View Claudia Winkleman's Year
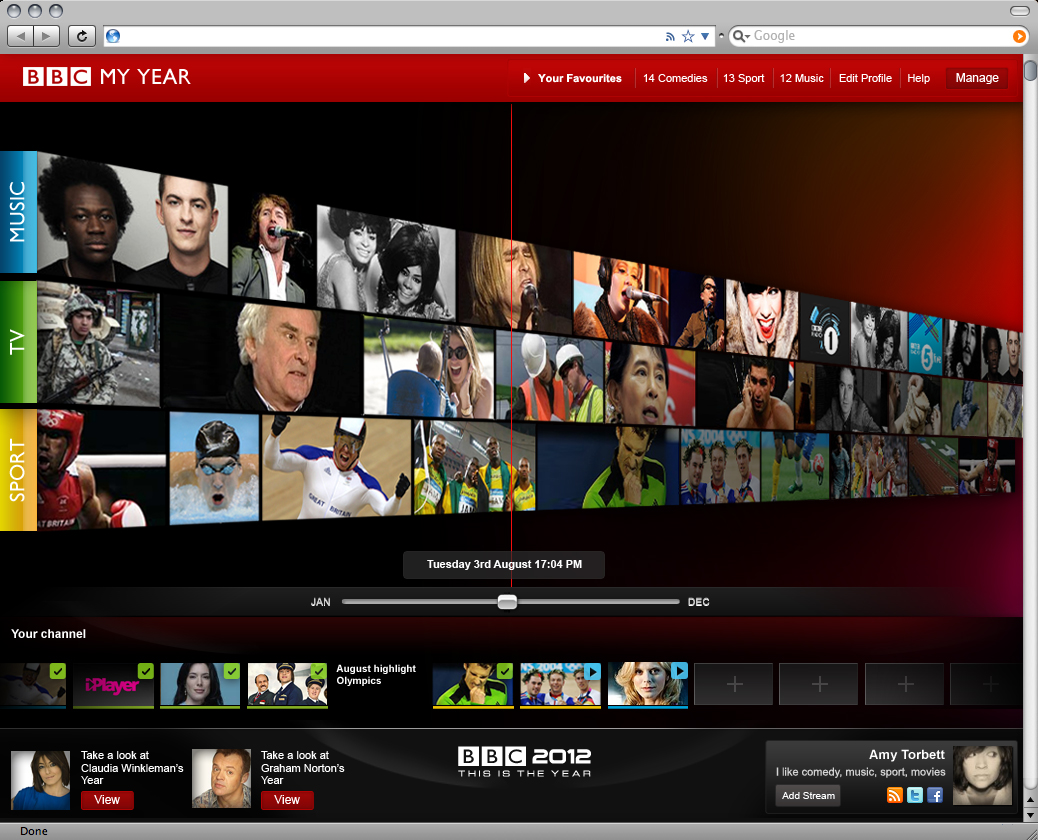Image resolution: width=1038 pixels, height=840 pixels. [107, 800]
